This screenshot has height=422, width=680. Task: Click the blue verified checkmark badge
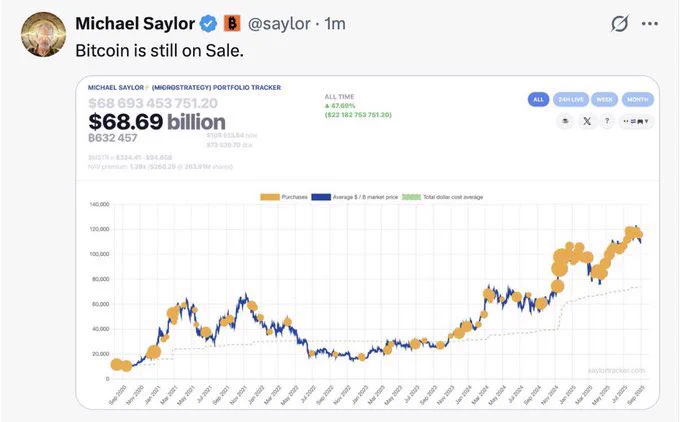(x=208, y=23)
